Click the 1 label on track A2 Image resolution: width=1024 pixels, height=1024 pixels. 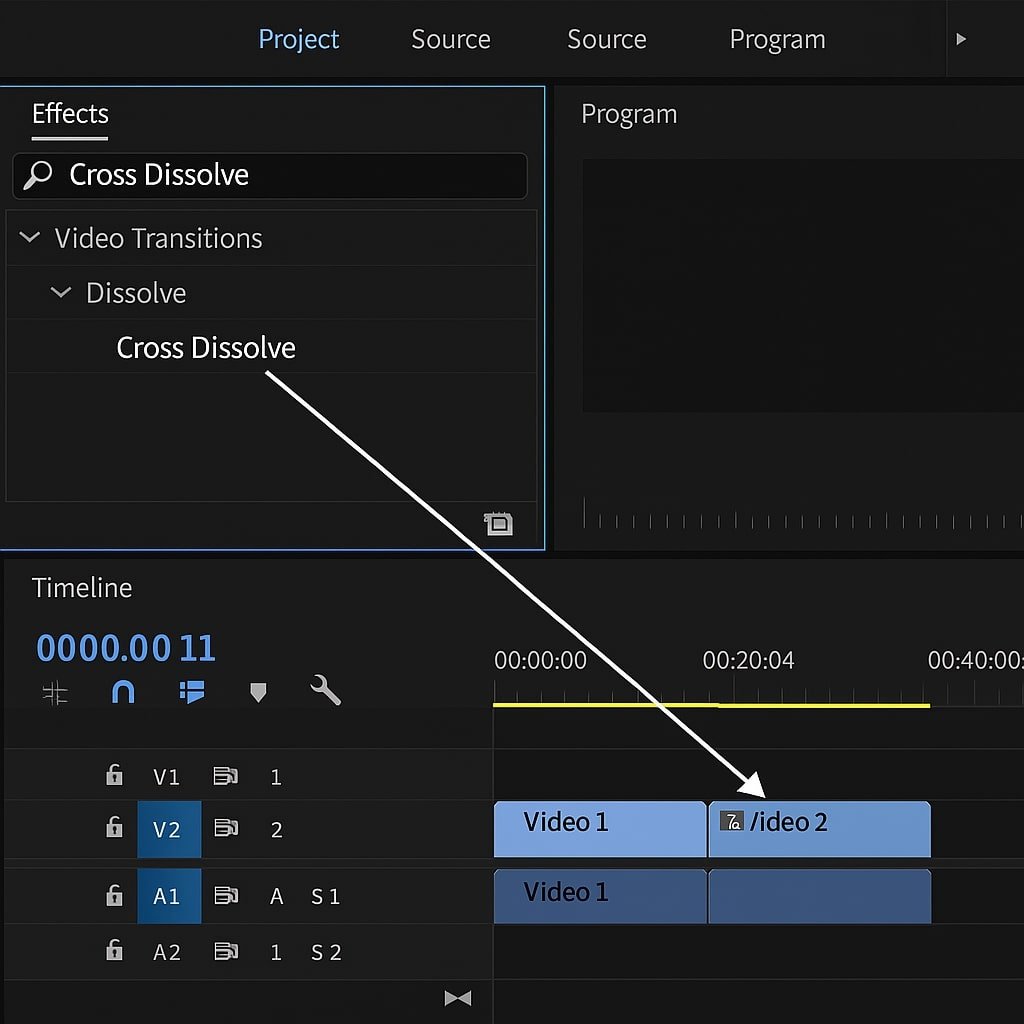276,952
